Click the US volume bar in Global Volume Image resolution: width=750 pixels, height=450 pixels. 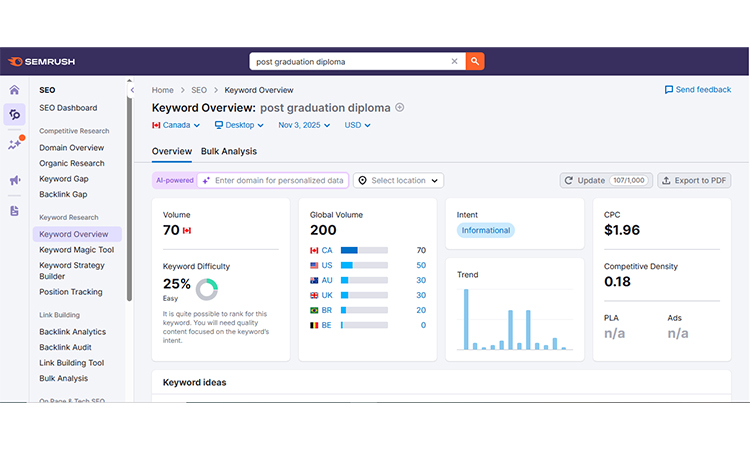pos(364,265)
